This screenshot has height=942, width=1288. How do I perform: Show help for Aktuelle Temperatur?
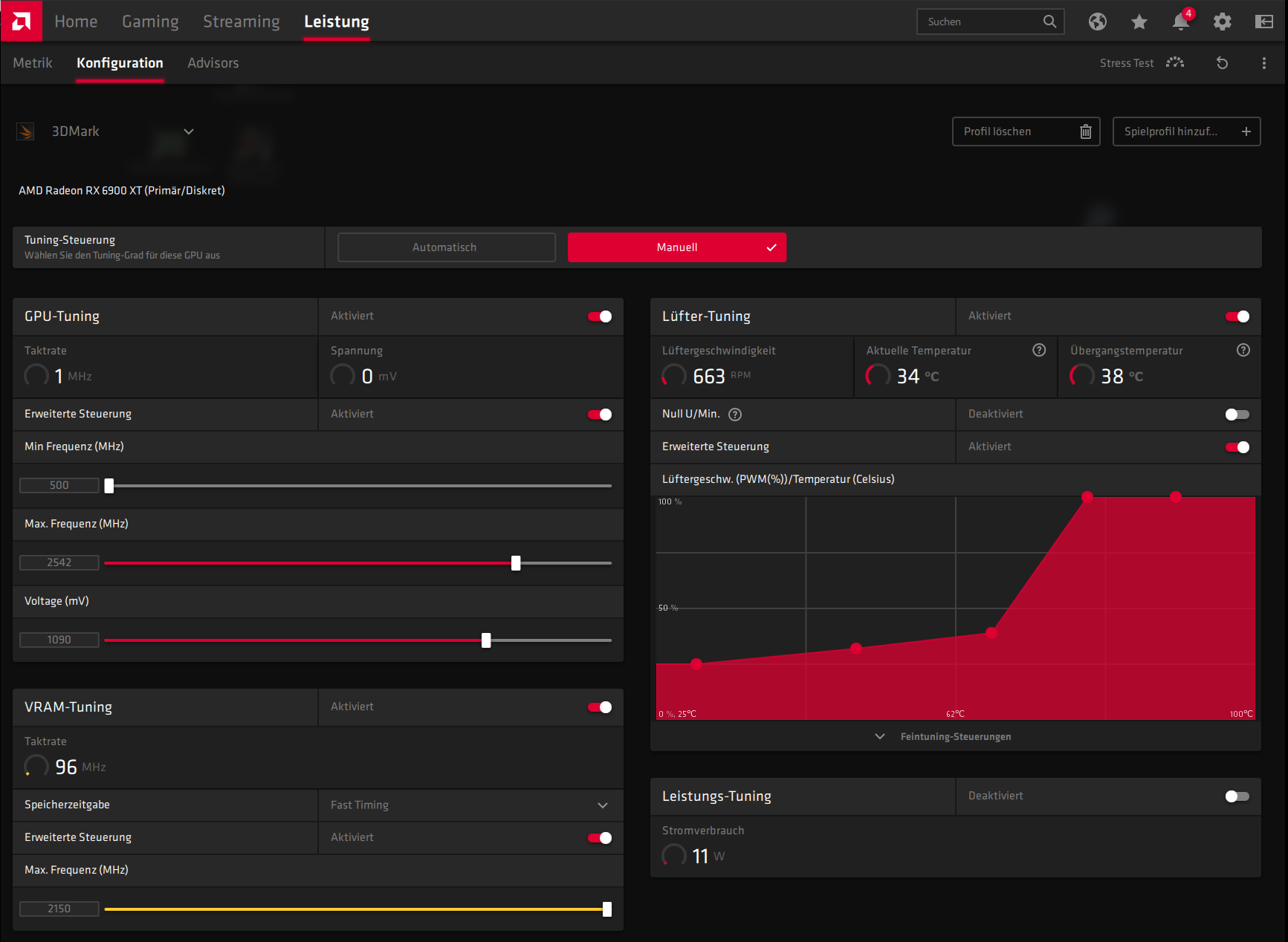tap(1039, 350)
